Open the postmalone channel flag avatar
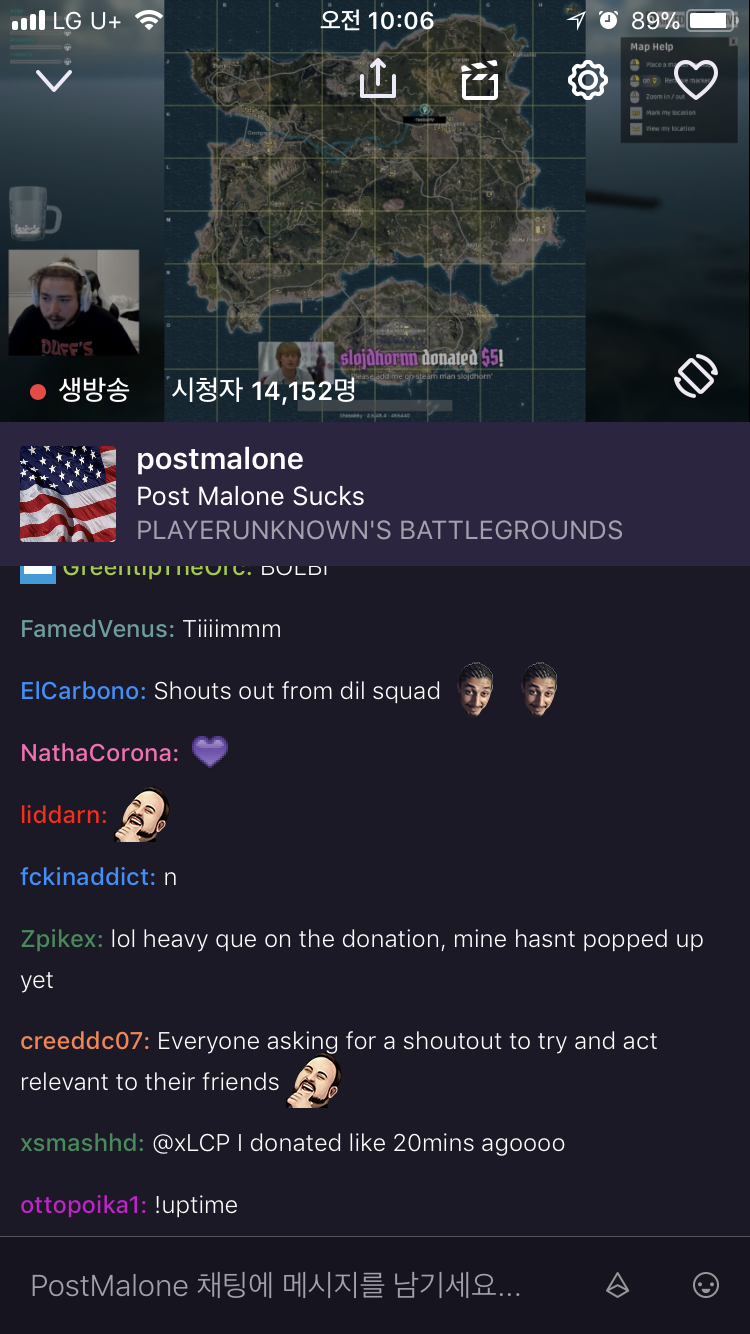 (68, 494)
